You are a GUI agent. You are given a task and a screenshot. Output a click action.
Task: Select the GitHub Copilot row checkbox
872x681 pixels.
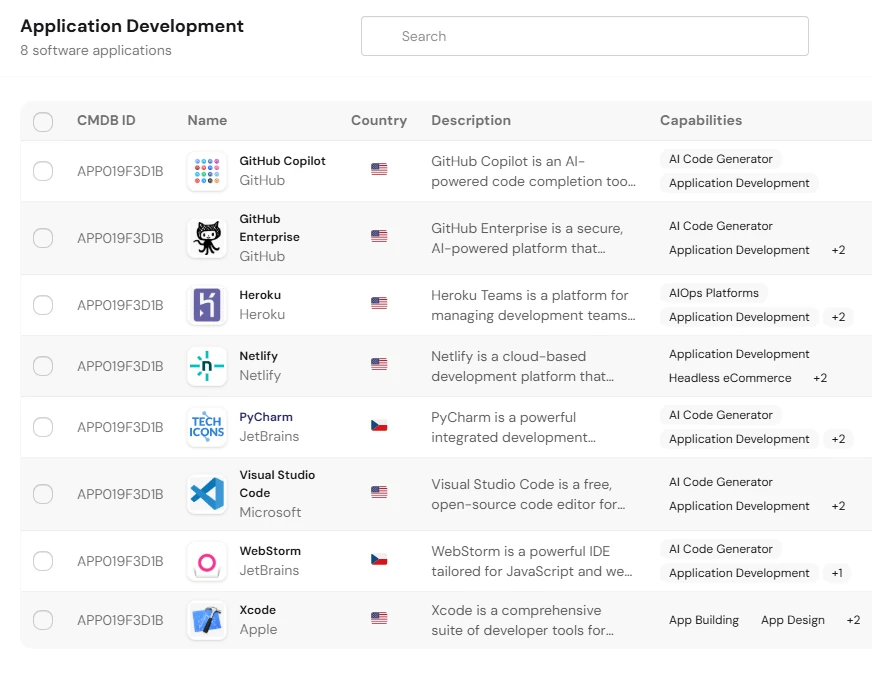click(x=43, y=171)
